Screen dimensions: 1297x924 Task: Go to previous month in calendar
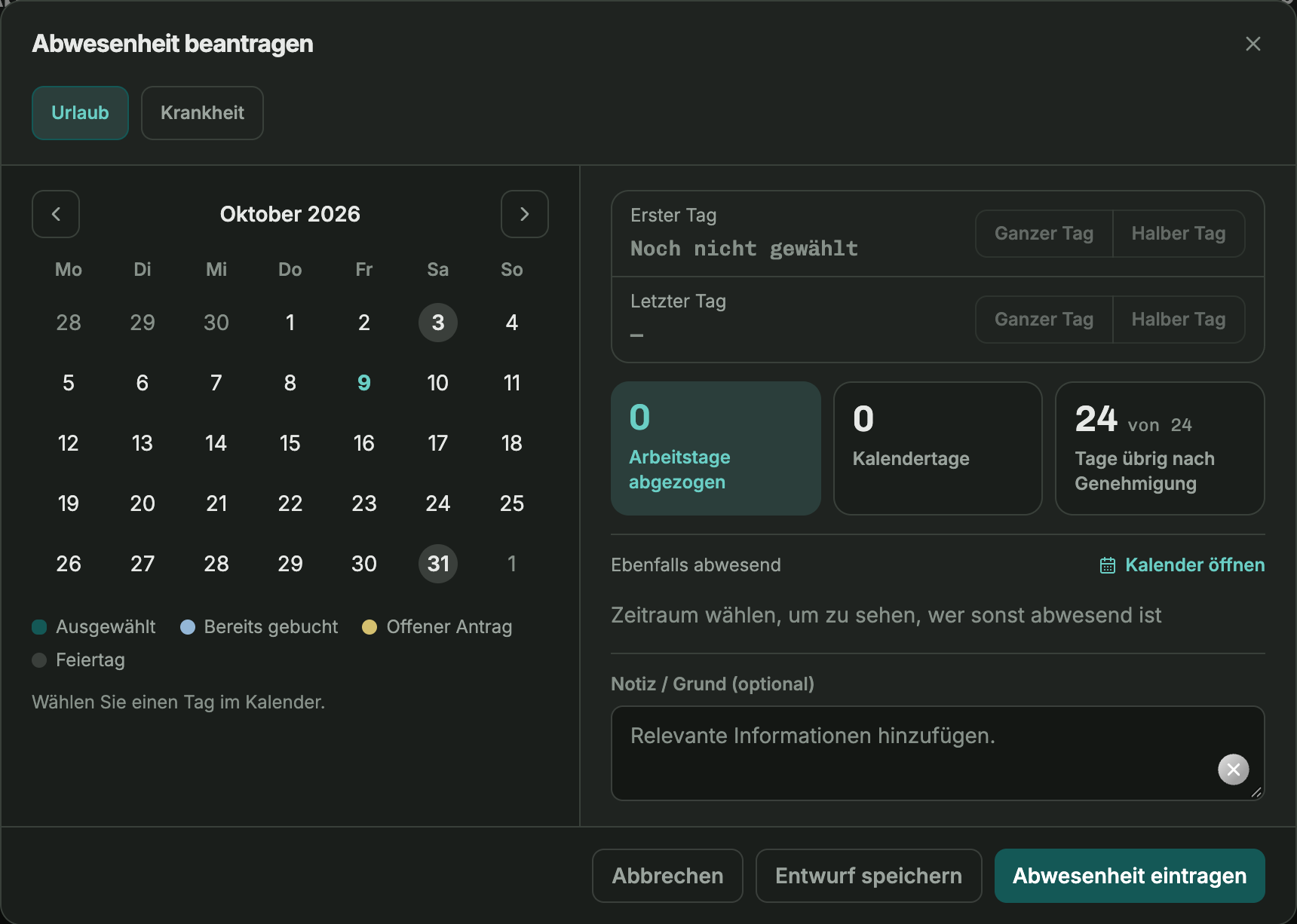tap(56, 214)
